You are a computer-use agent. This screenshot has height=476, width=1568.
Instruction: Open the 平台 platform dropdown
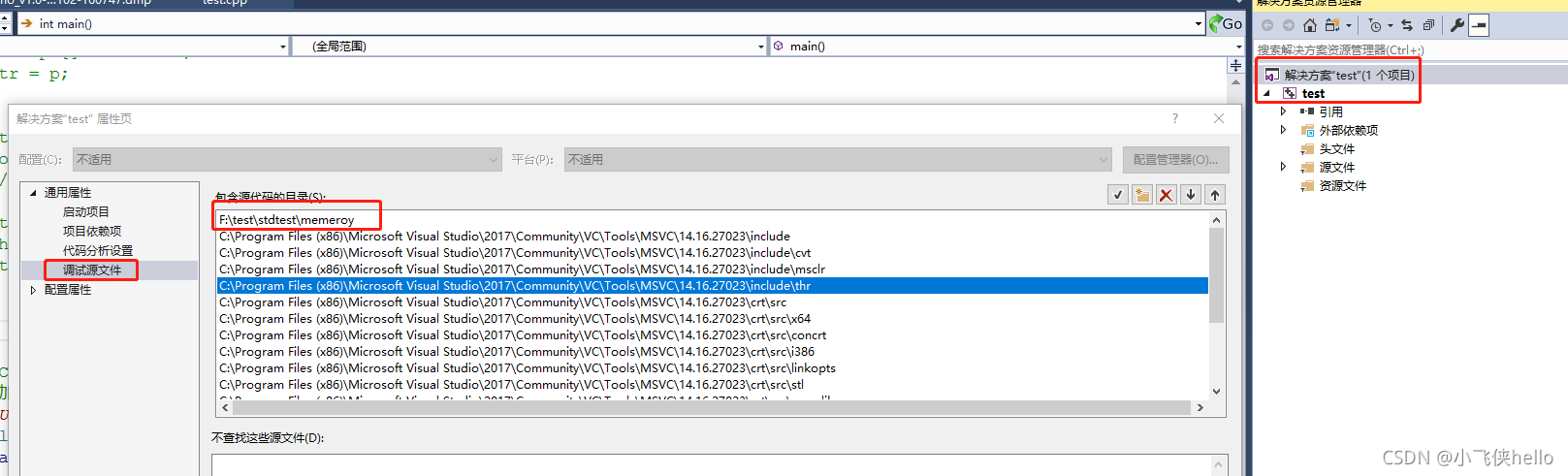838,159
